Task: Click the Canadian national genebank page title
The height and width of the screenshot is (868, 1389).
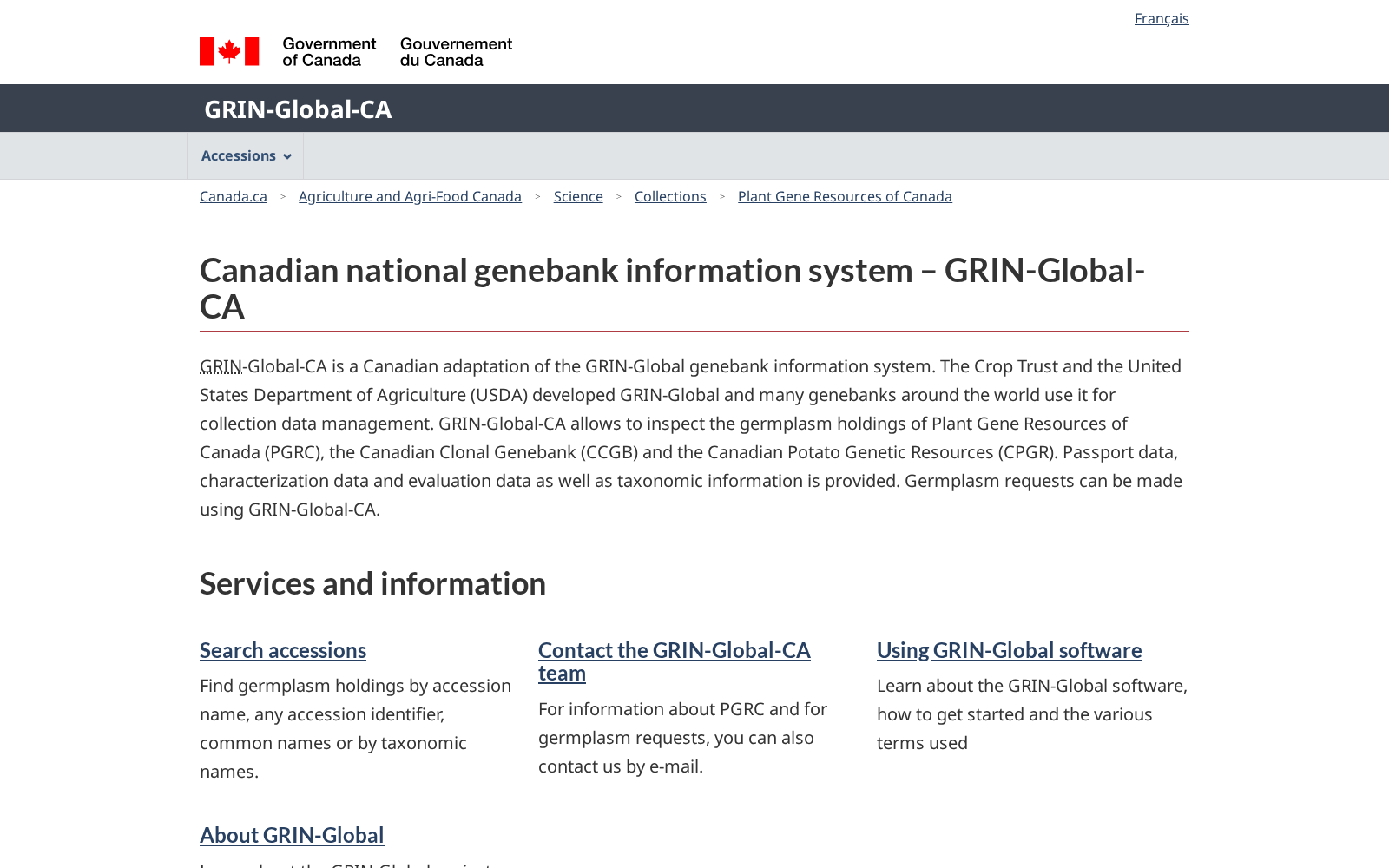Action: click(x=673, y=288)
